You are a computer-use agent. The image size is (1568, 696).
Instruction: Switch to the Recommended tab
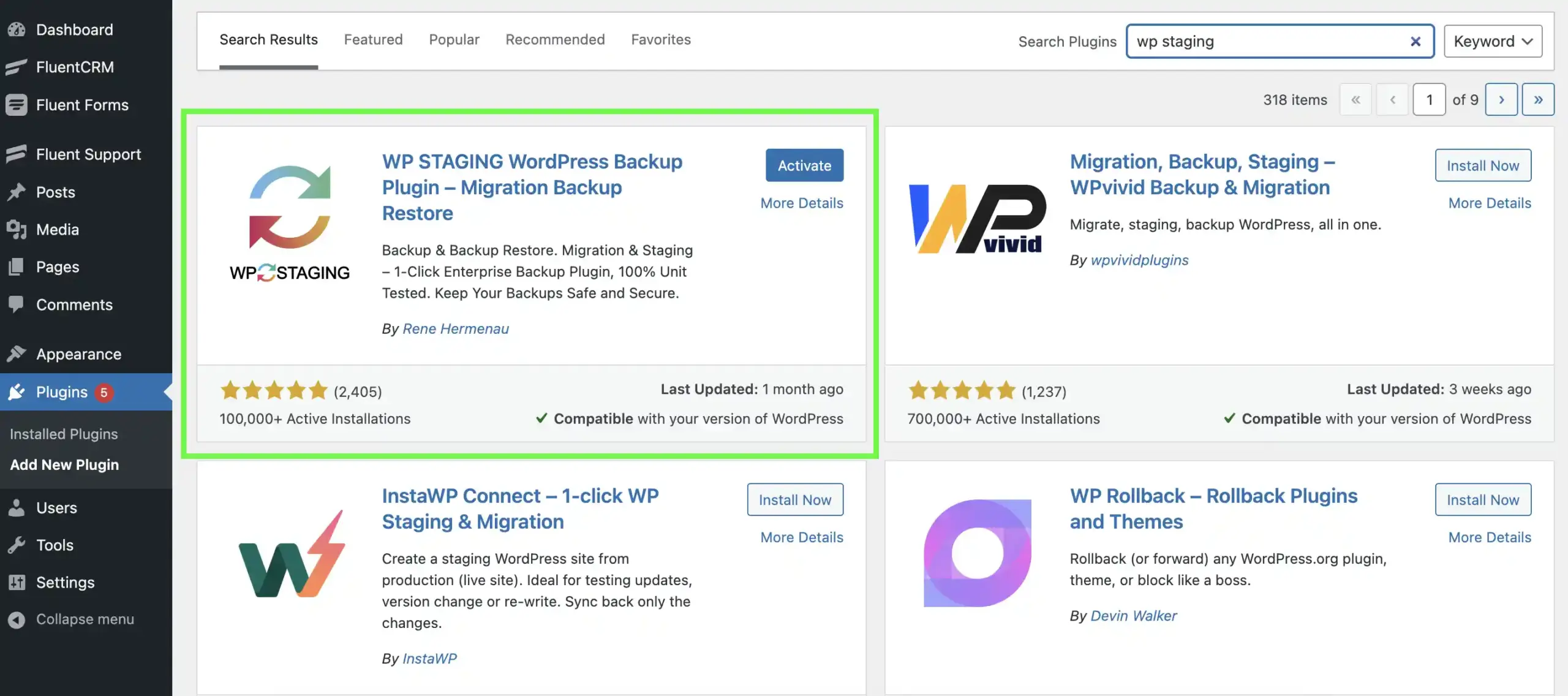[x=555, y=40]
